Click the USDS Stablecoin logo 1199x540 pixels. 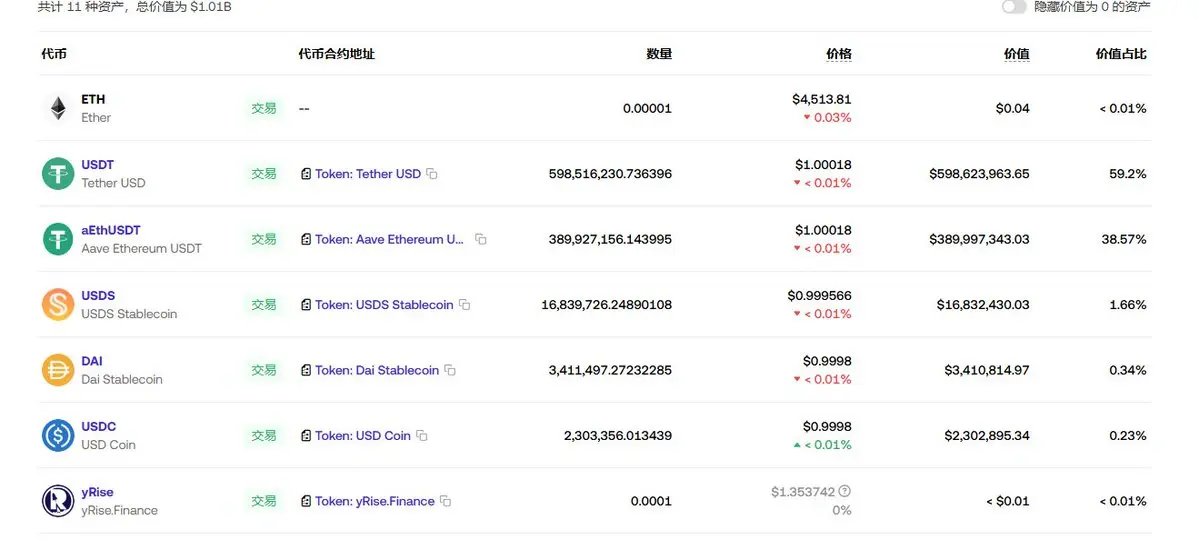[58, 304]
